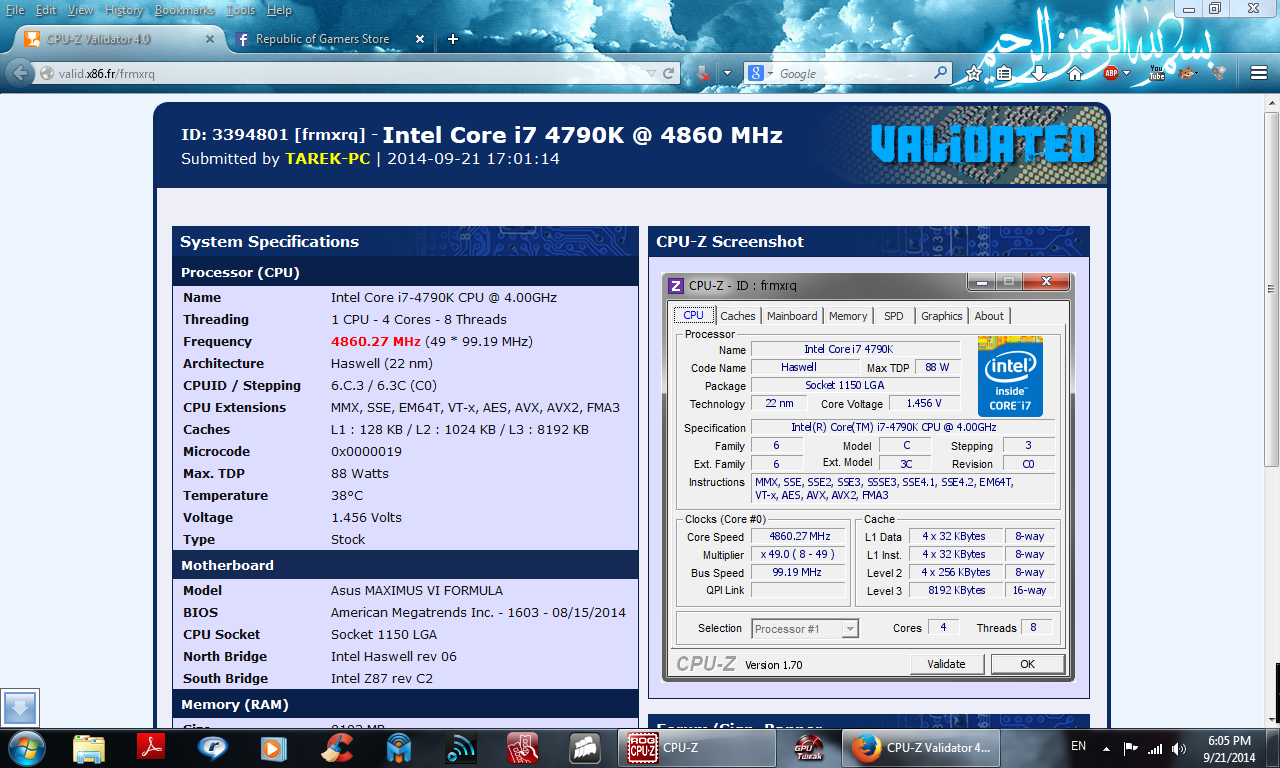Screen dimensions: 1280x768
Task: Click the Intel inside Core i7 logo
Action: point(1010,376)
